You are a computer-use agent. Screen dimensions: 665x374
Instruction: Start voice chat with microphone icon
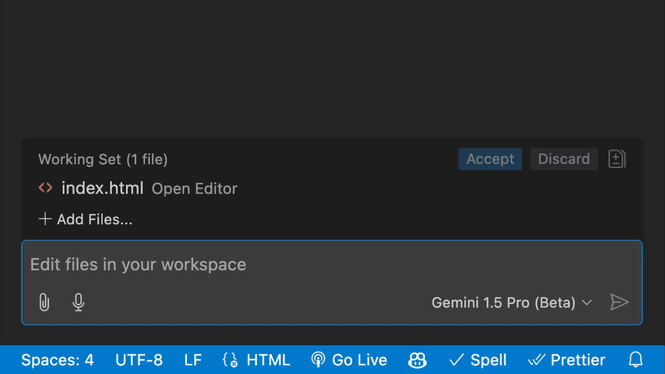(78, 302)
